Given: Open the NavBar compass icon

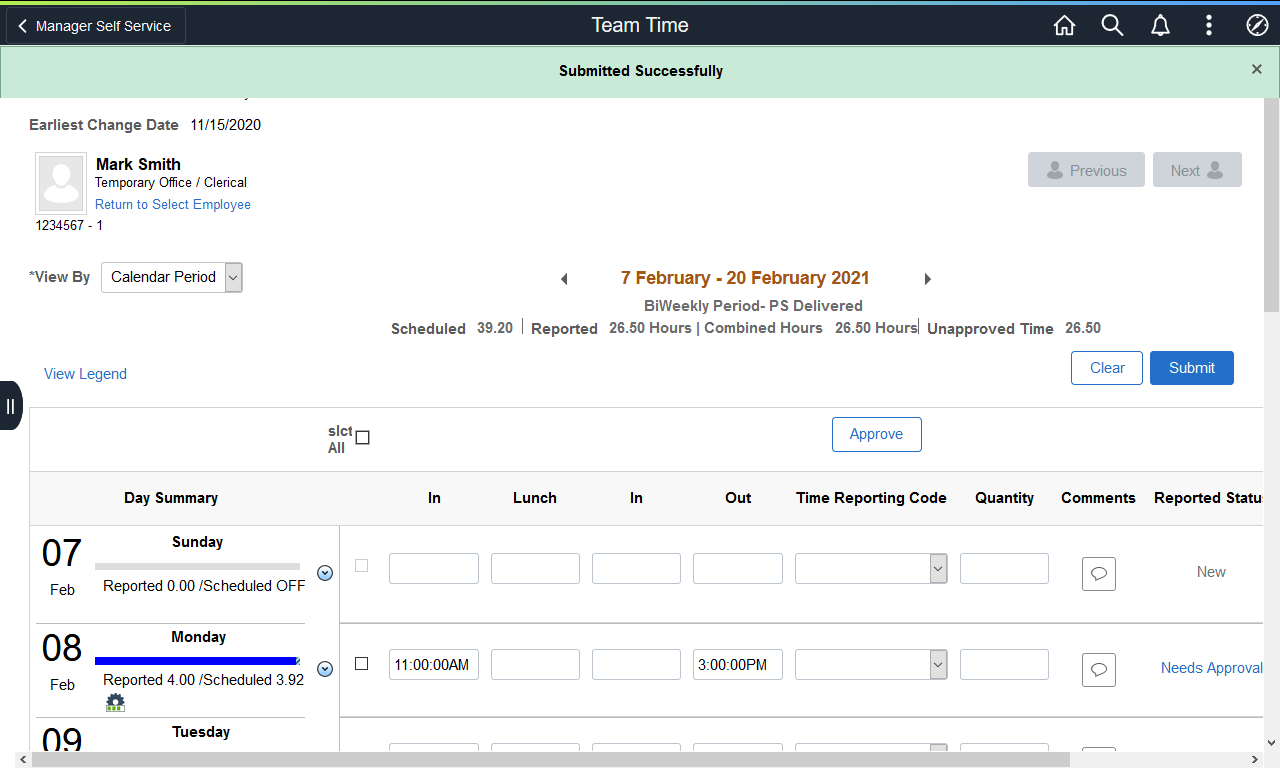Looking at the screenshot, I should click(x=1257, y=26).
